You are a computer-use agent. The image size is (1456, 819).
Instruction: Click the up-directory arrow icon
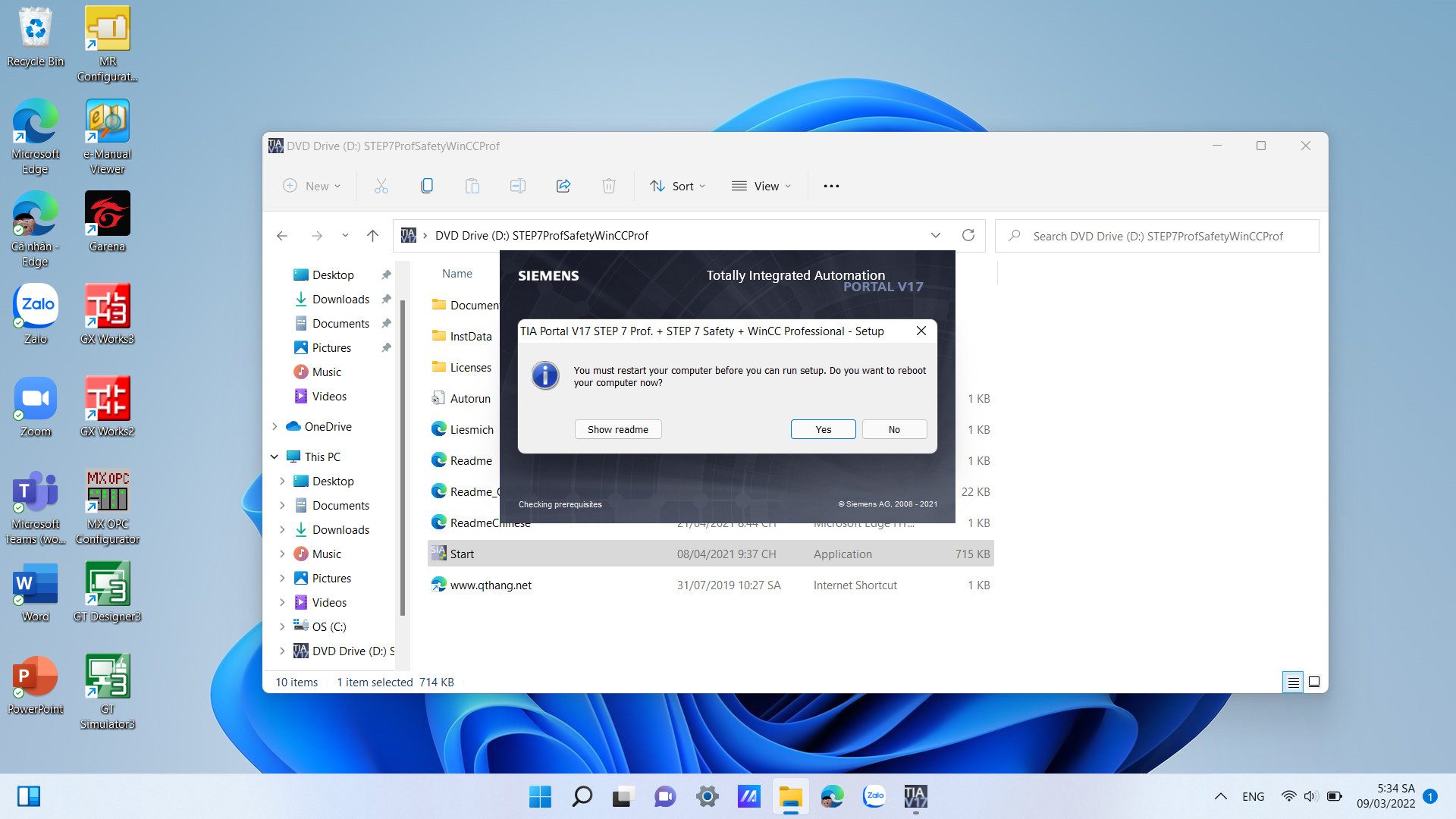(372, 236)
